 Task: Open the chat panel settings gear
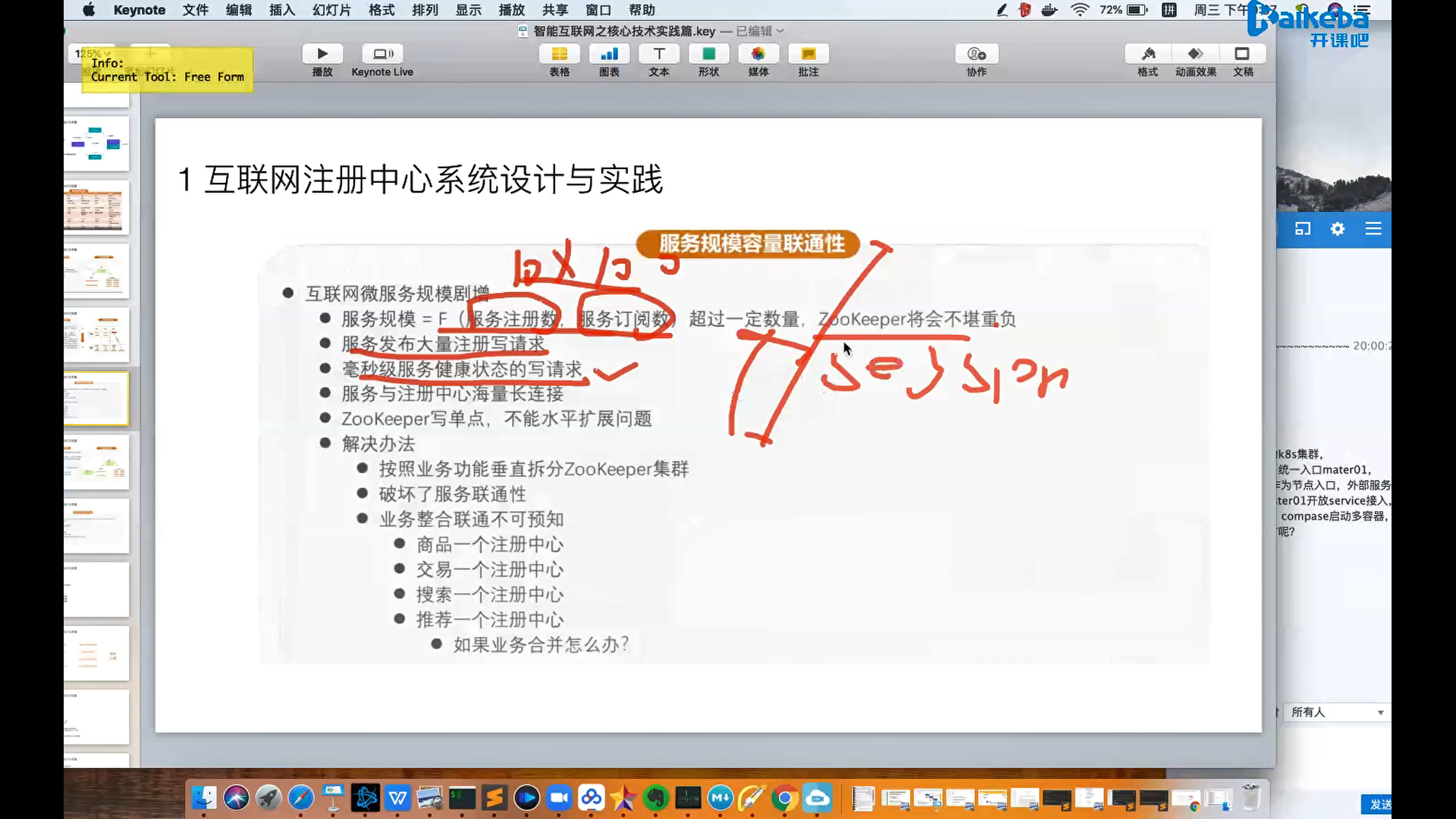(x=1338, y=229)
